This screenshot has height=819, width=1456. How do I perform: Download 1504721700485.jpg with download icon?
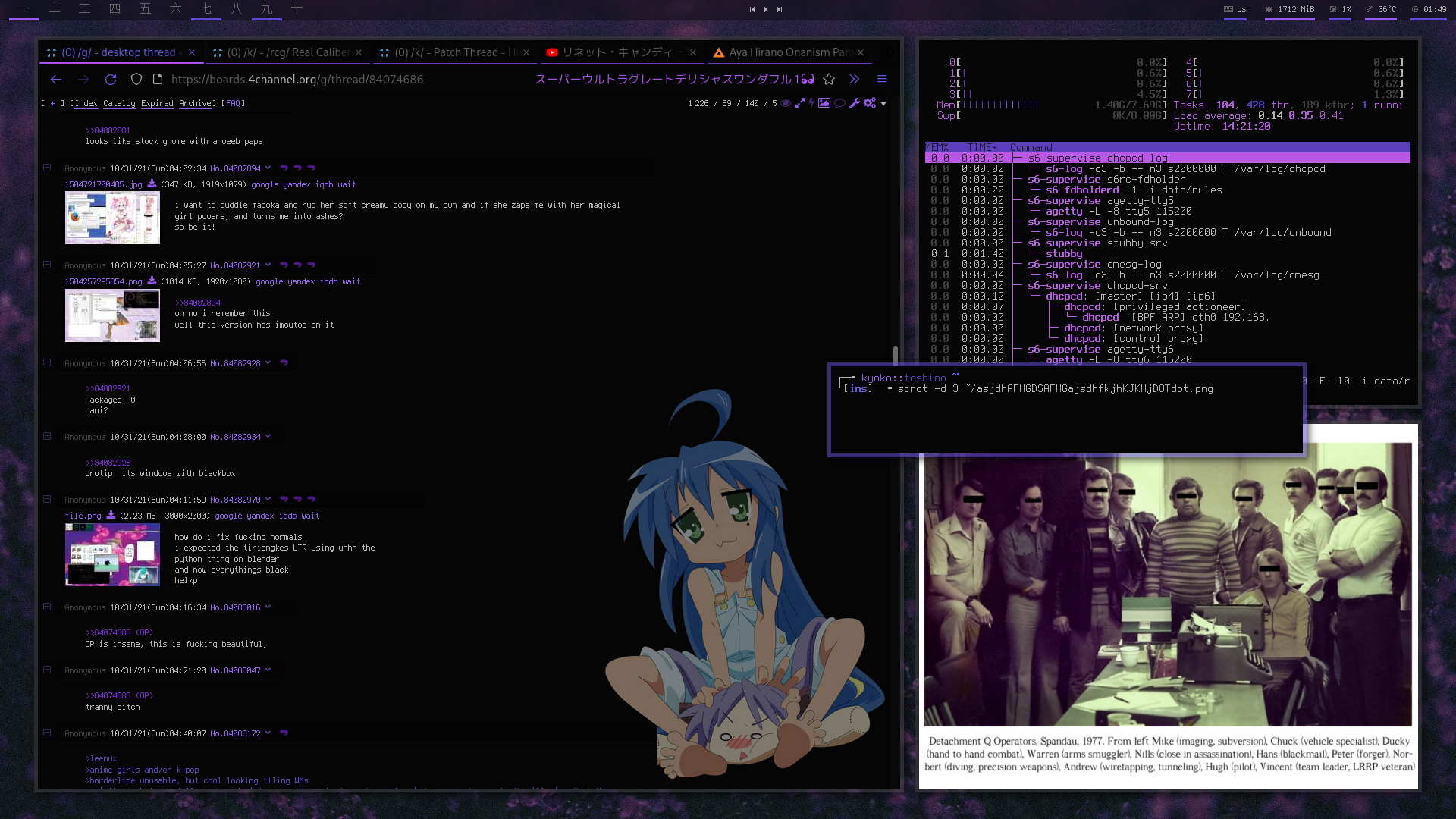pyautogui.click(x=152, y=184)
